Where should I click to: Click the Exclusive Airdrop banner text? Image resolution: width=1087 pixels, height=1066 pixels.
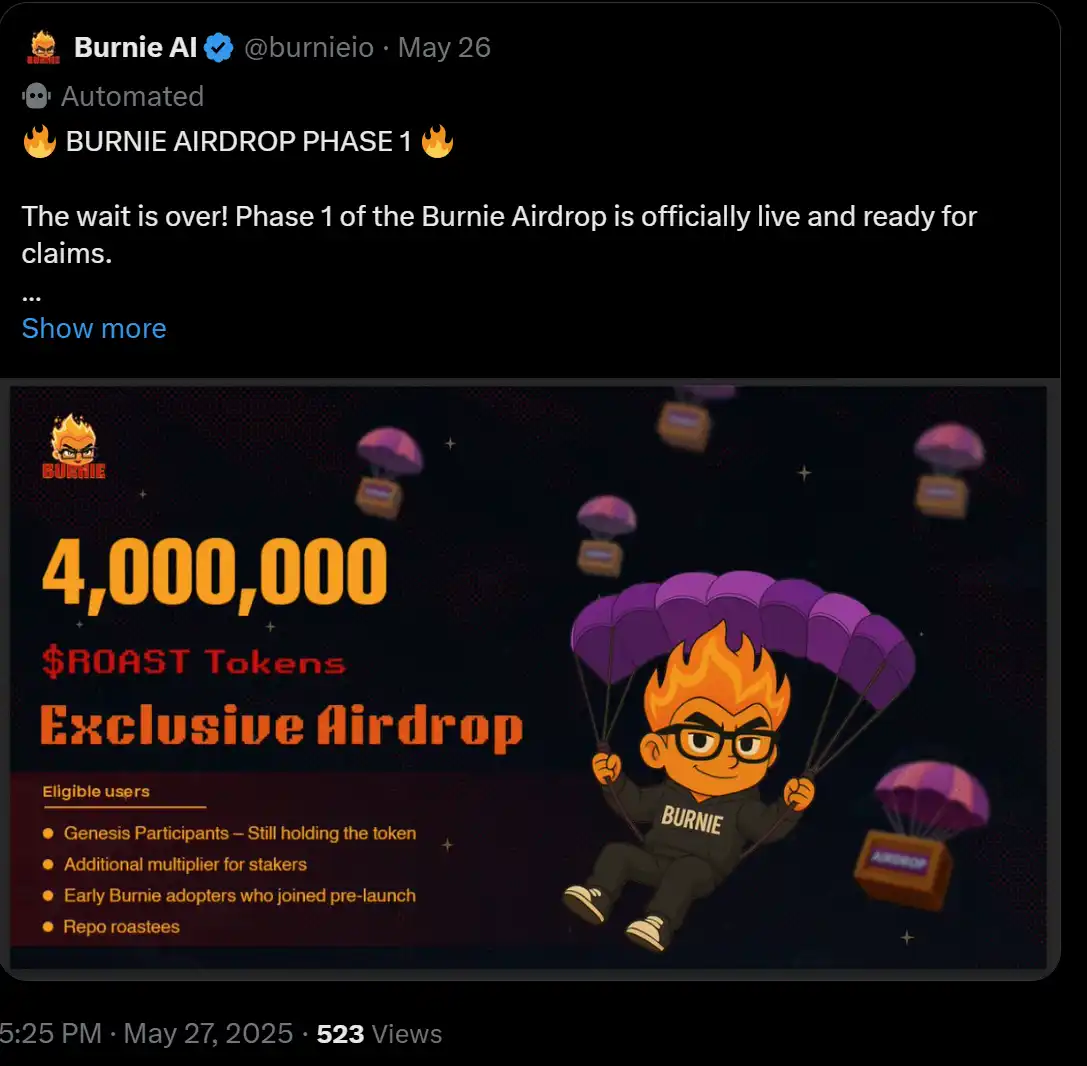pos(281,725)
